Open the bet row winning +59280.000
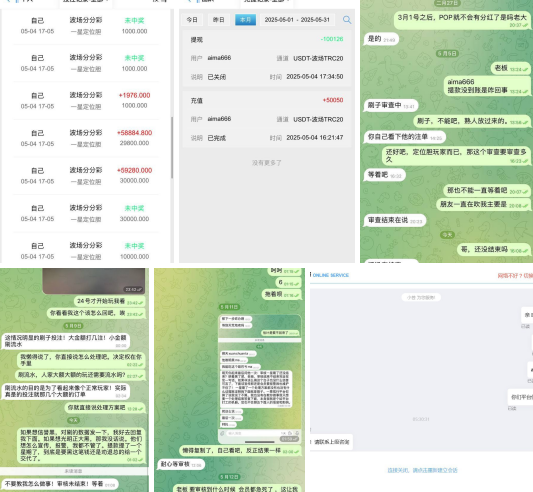This screenshot has height=492, width=533. (86, 176)
